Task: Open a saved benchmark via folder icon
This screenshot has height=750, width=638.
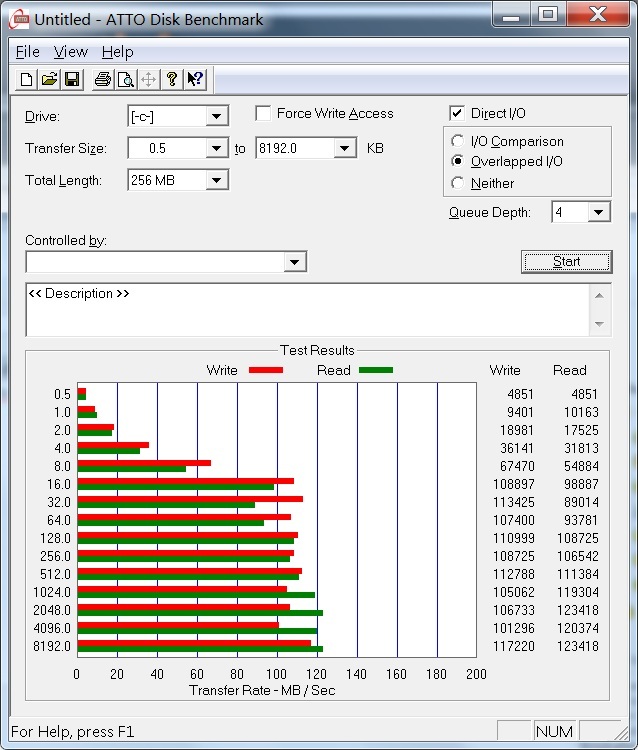Action: click(x=49, y=80)
